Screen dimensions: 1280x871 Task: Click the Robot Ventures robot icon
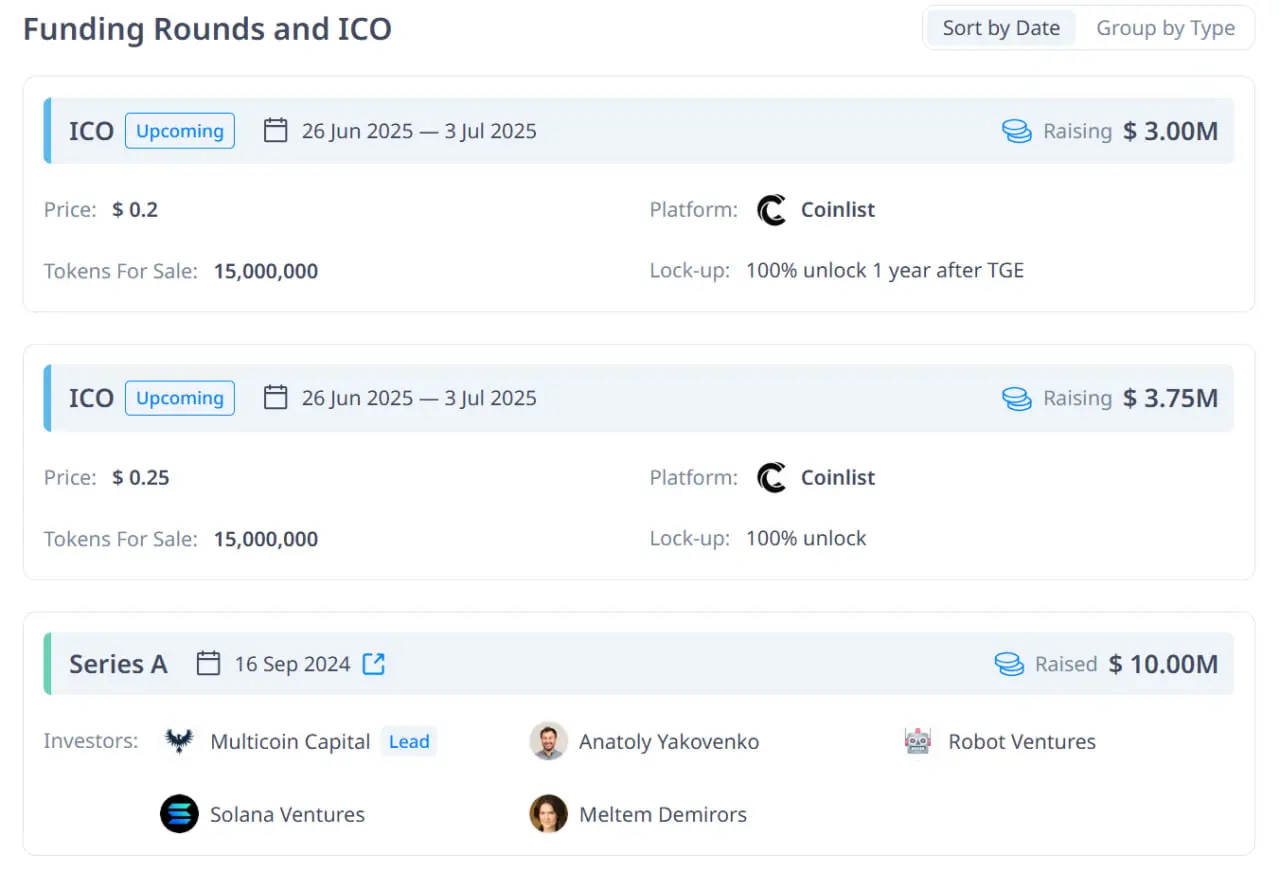click(x=918, y=741)
